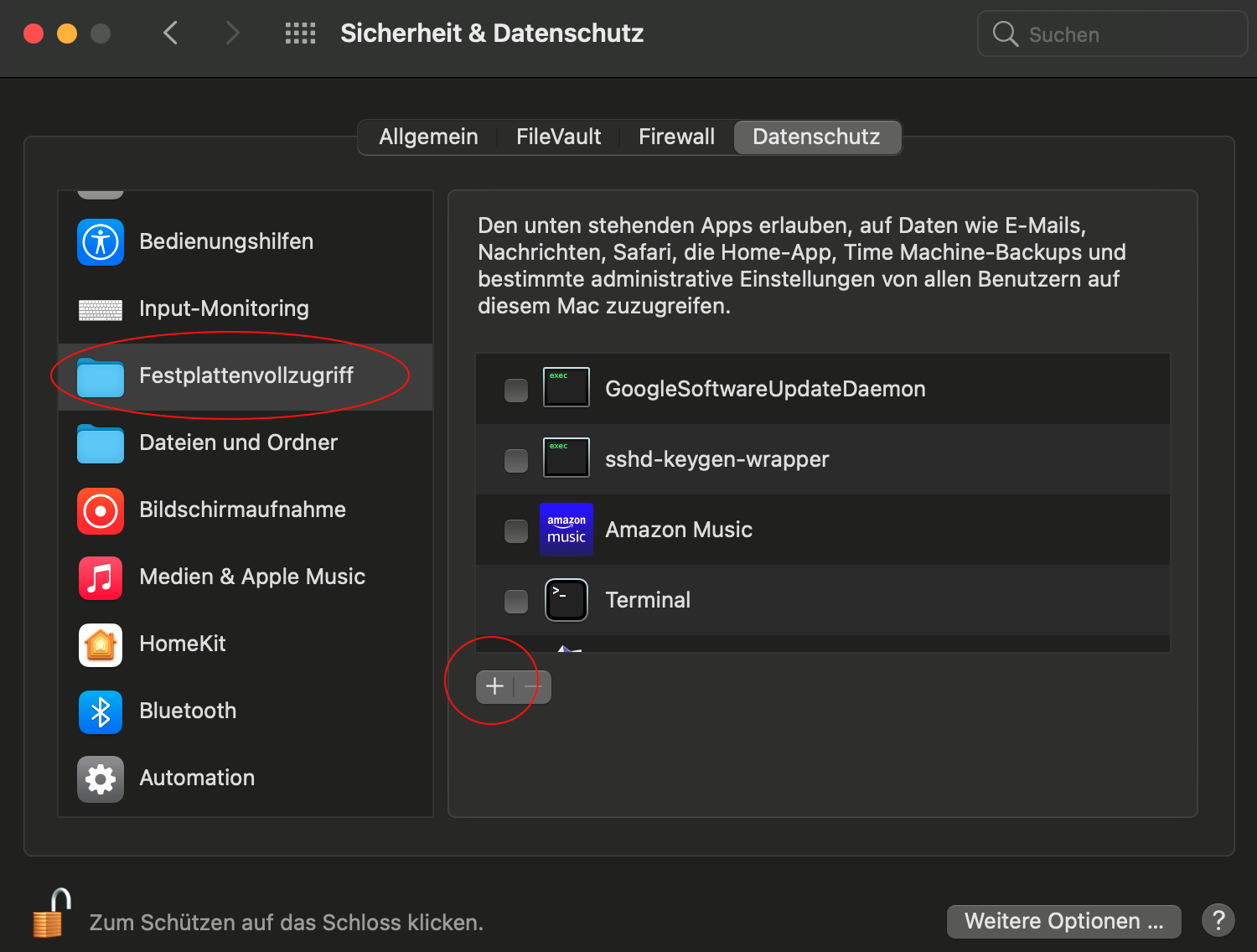This screenshot has height=952, width=1257.
Task: Tick the sshd-keygen-wrapper checkbox
Action: pyautogui.click(x=516, y=460)
